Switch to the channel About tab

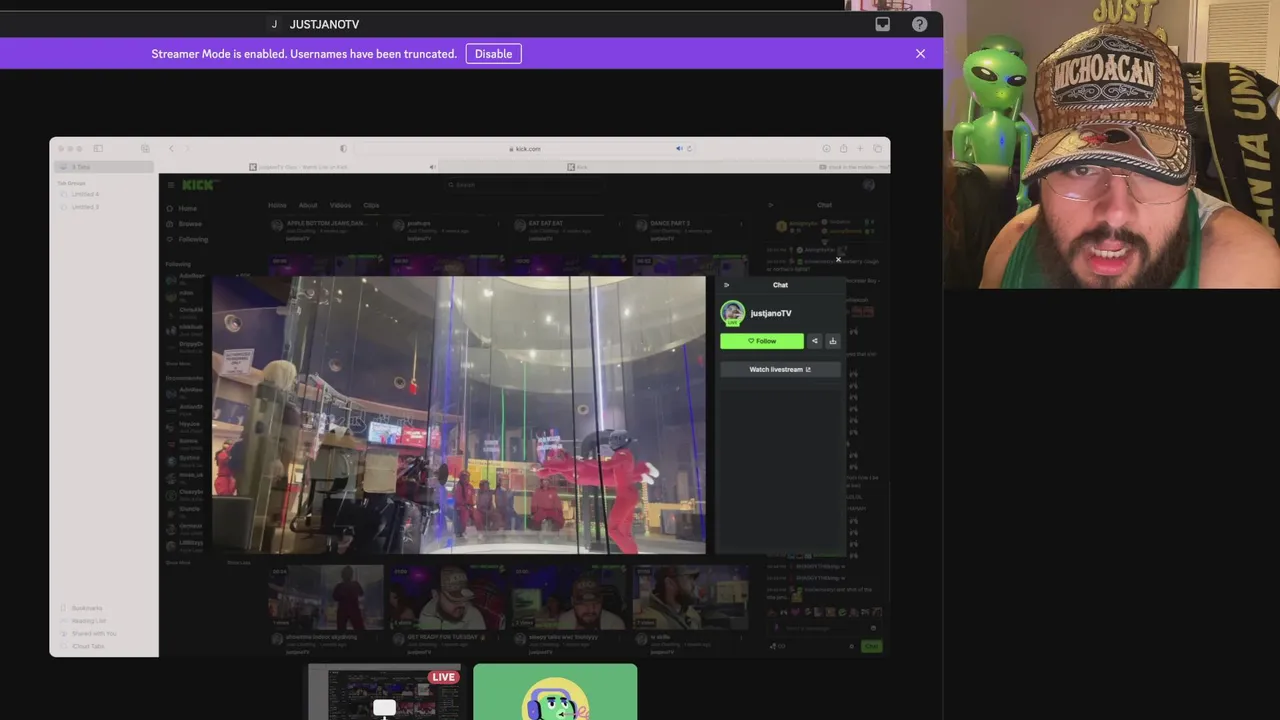pyautogui.click(x=308, y=205)
